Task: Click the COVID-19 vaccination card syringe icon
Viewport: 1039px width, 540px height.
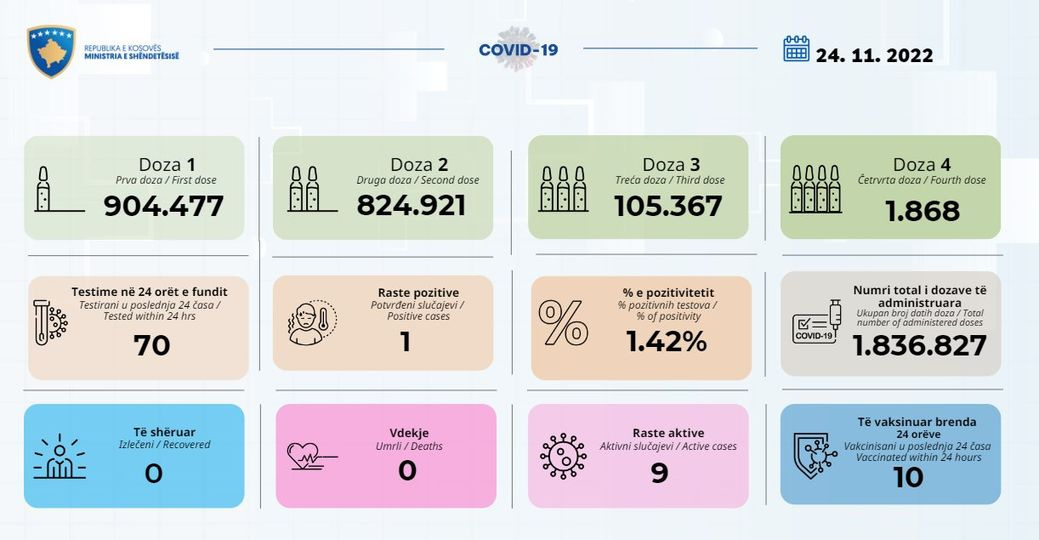Action: (x=816, y=323)
